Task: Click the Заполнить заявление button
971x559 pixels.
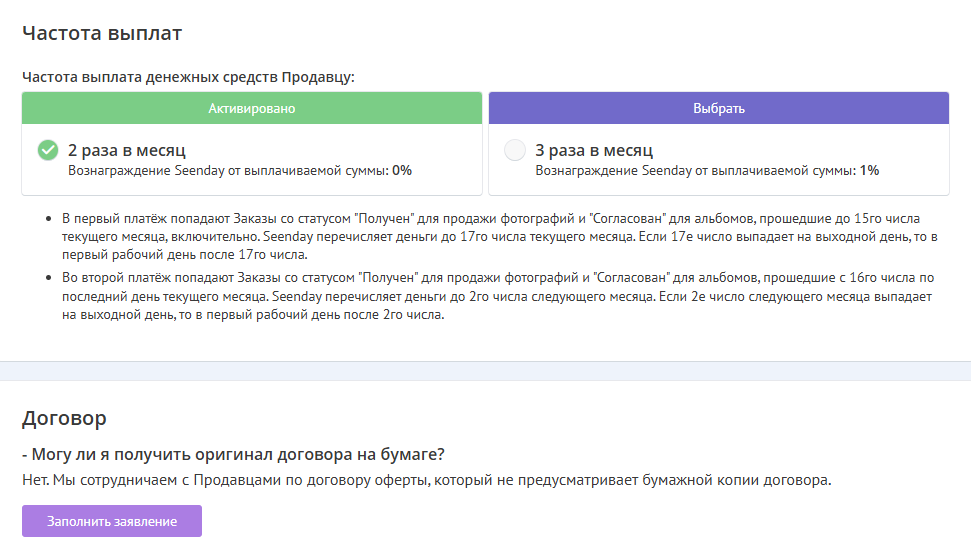Action: 112,521
